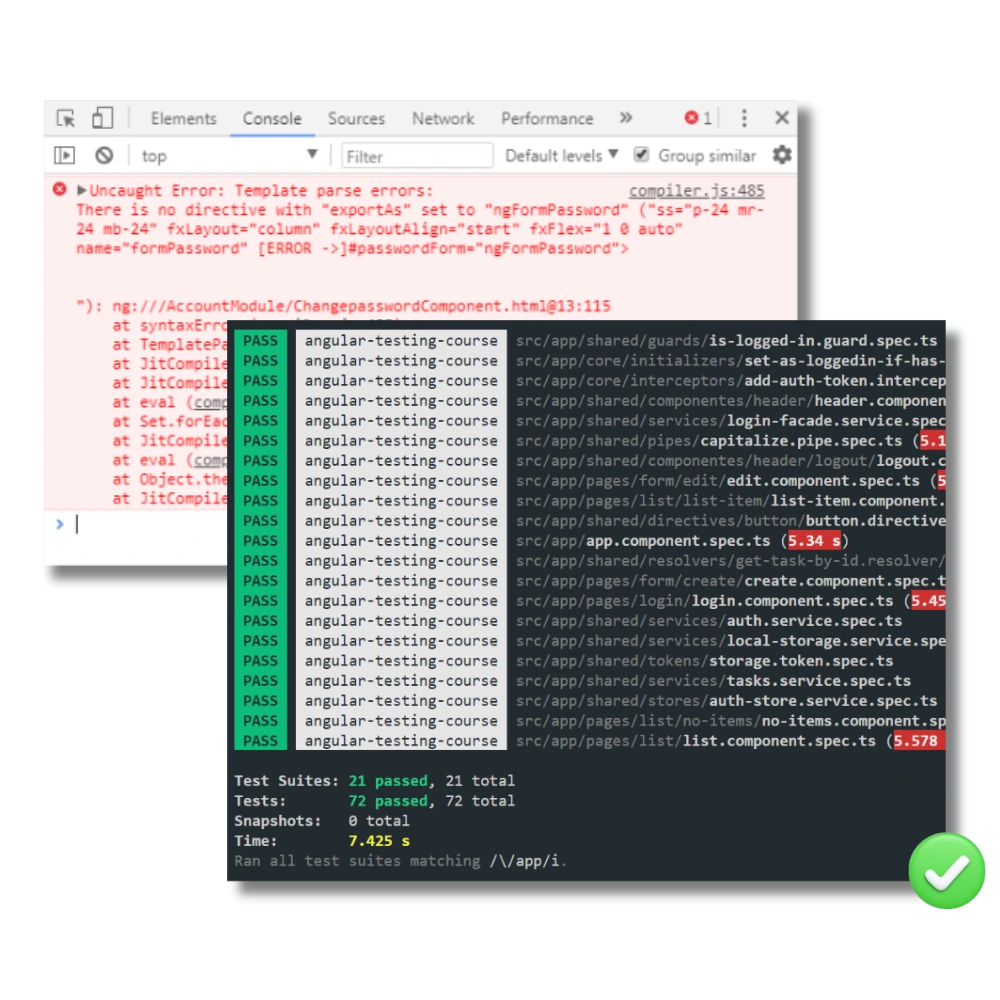Open the top JavaScript context dropdown
Image resolution: width=1000 pixels, height=1000 pixels.
[228, 156]
